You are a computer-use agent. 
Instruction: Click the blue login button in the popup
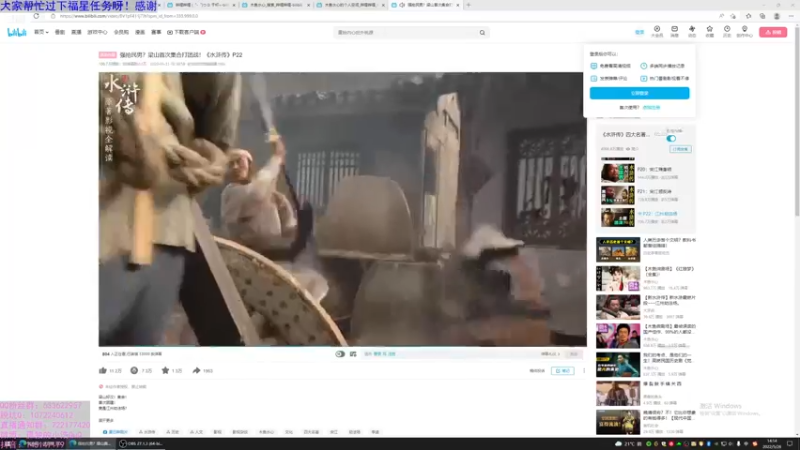click(x=639, y=93)
